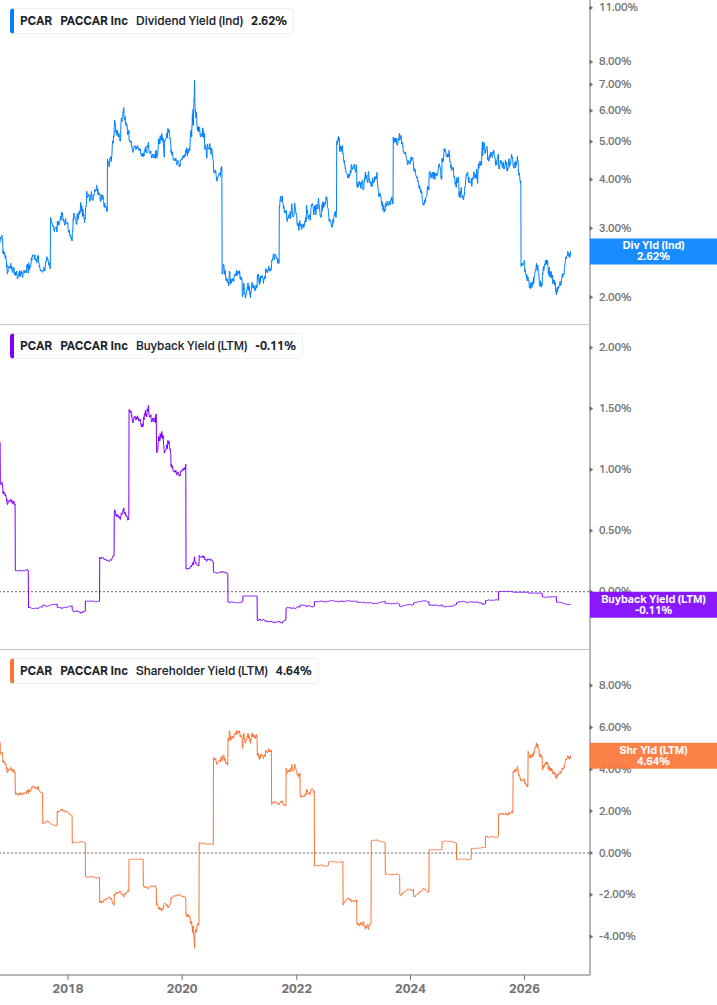Click the 7.00% tick on the dividend yield axis
717x1005 pixels.
pos(615,85)
